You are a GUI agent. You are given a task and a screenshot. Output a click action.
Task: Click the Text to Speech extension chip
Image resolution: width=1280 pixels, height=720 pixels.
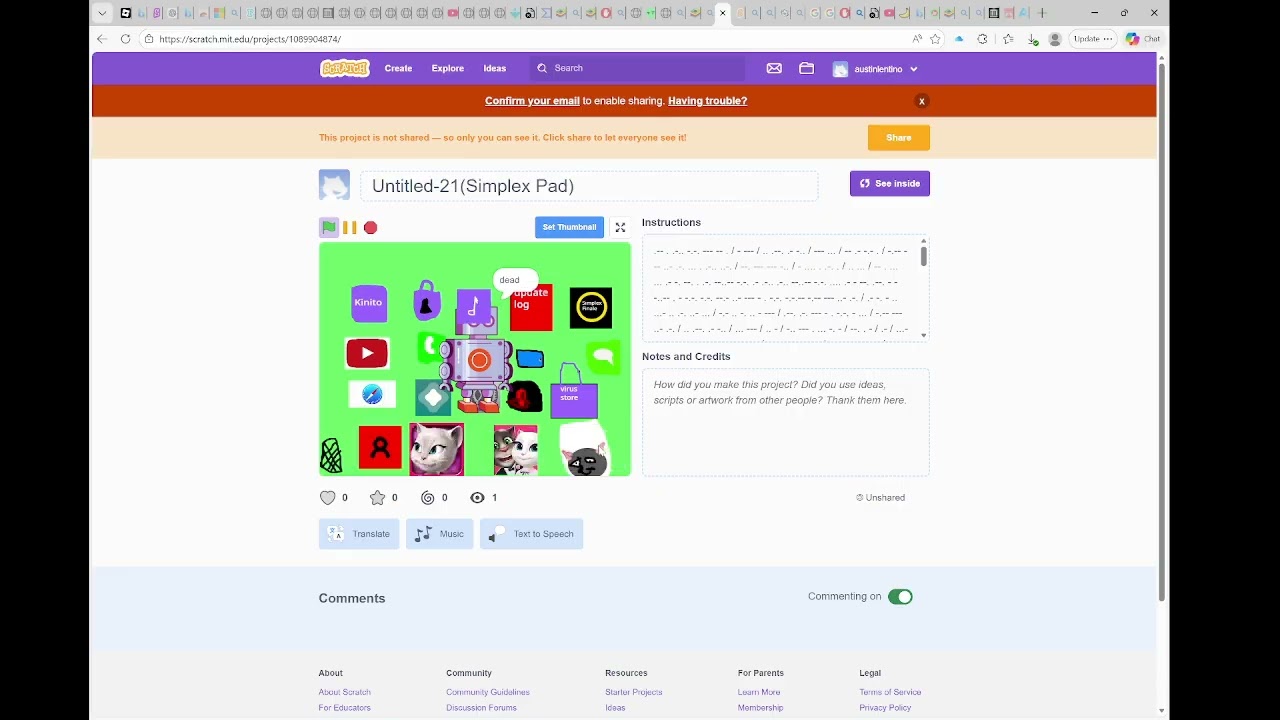tap(531, 534)
